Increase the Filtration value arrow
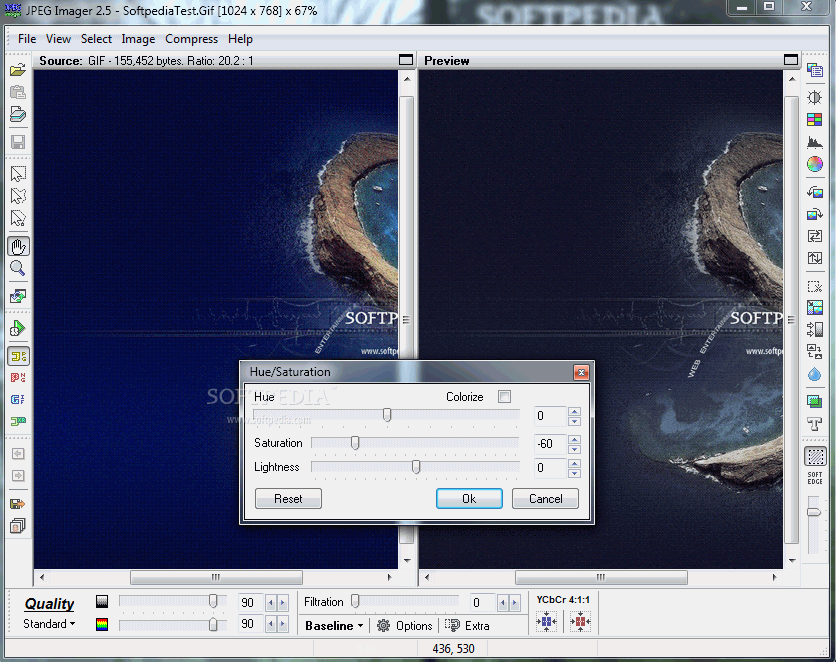Screen dimensions: 836x662 [x=514, y=603]
